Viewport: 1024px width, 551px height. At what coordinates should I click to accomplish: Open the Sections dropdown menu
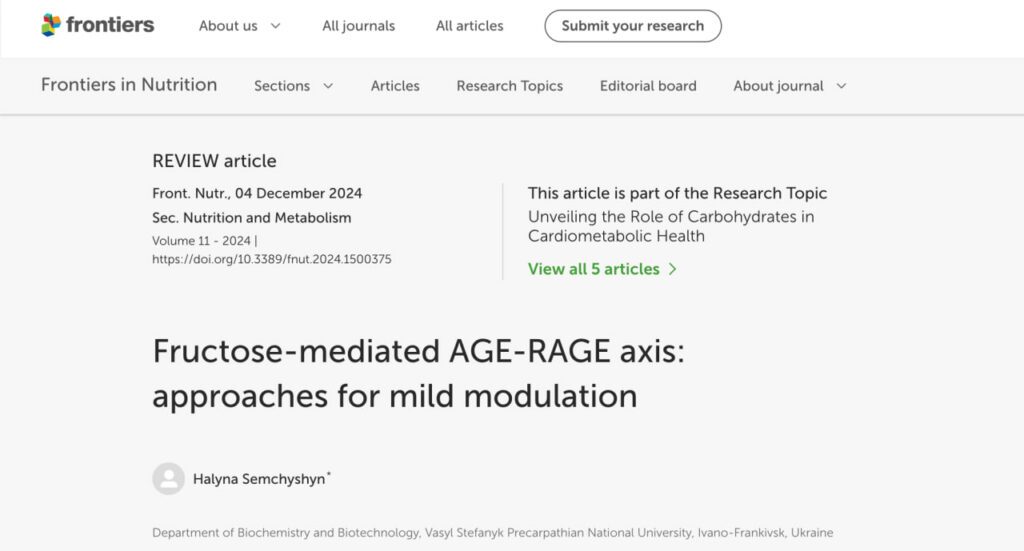point(293,86)
